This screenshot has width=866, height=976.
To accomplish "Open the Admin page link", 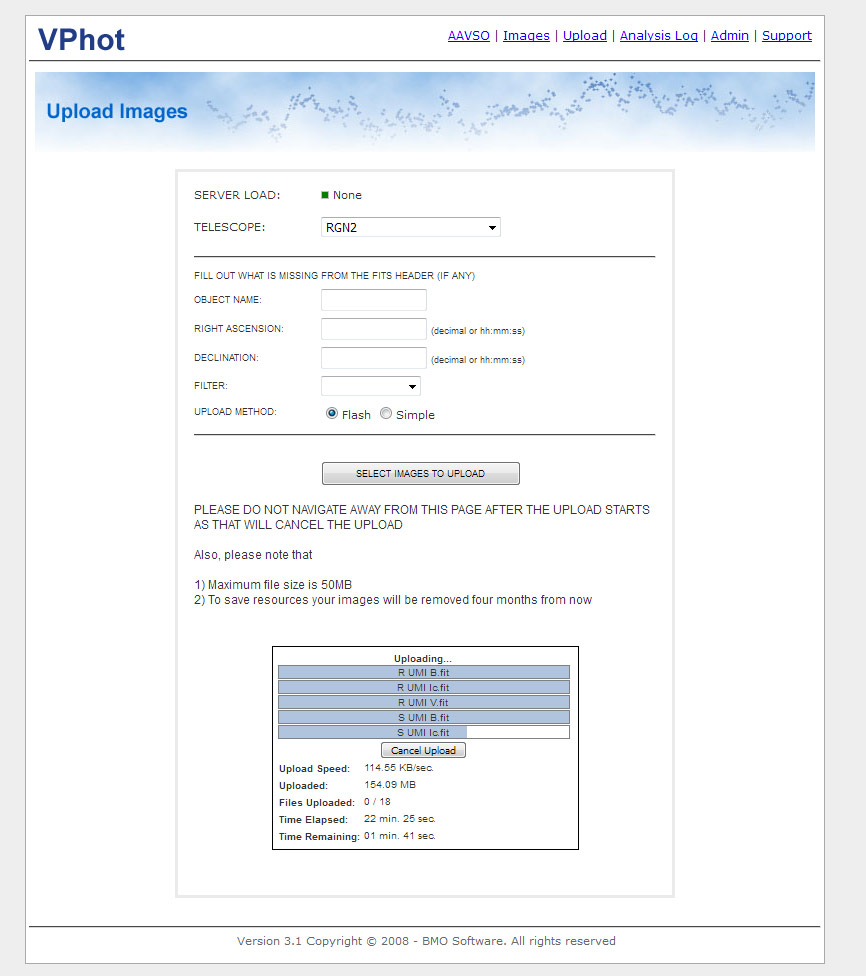I will point(729,36).
